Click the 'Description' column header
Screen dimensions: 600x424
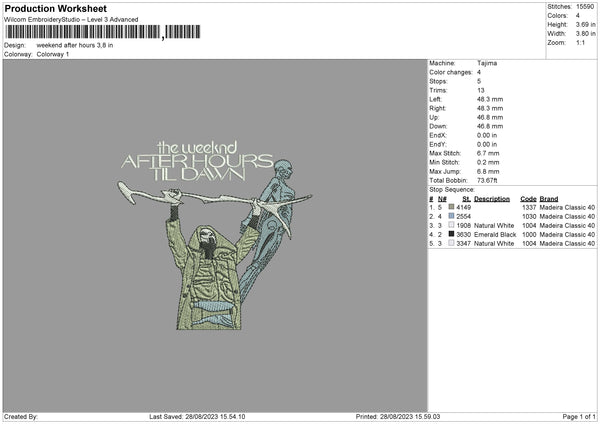coord(492,199)
